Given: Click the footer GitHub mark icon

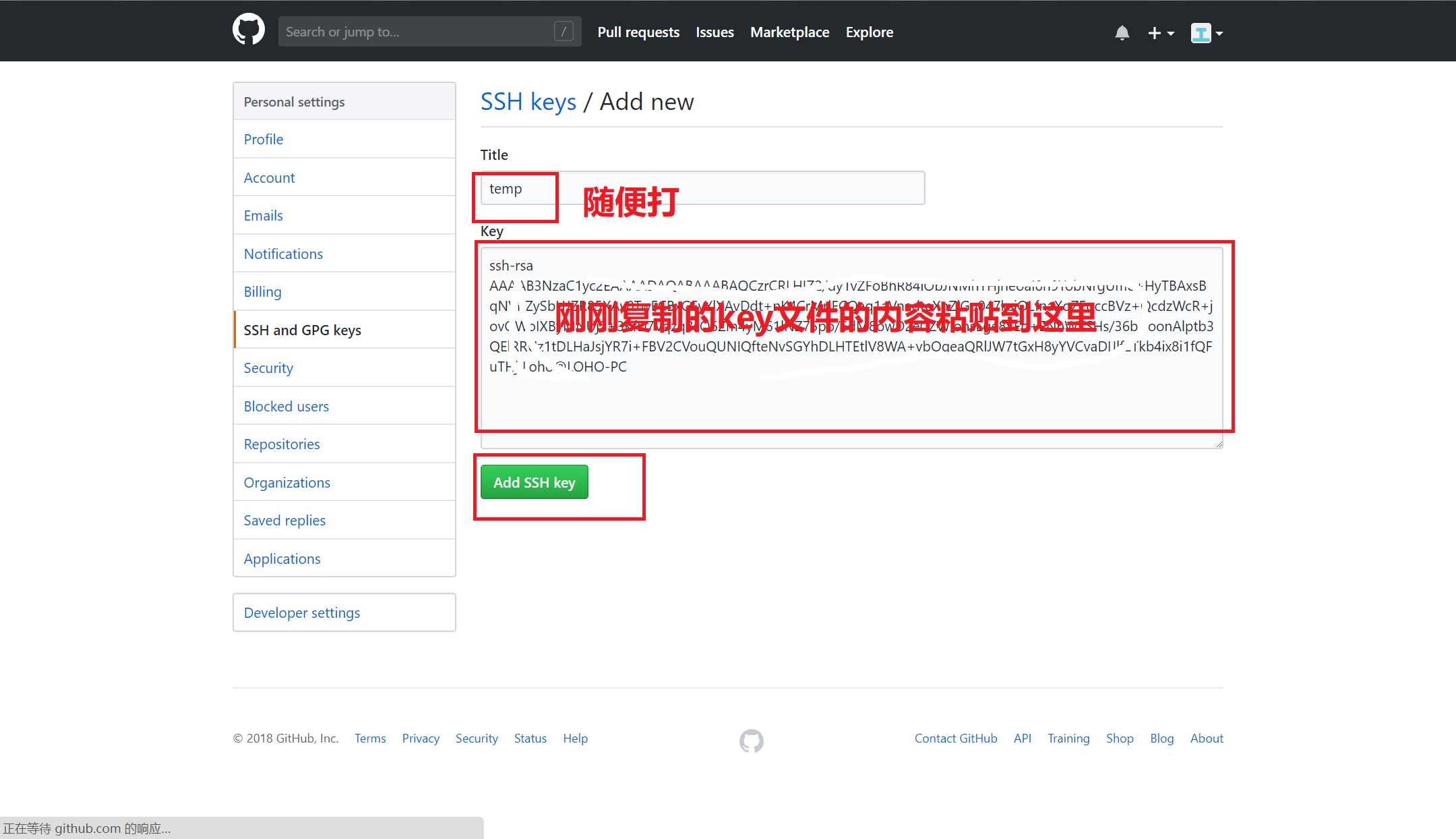Looking at the screenshot, I should click(751, 741).
